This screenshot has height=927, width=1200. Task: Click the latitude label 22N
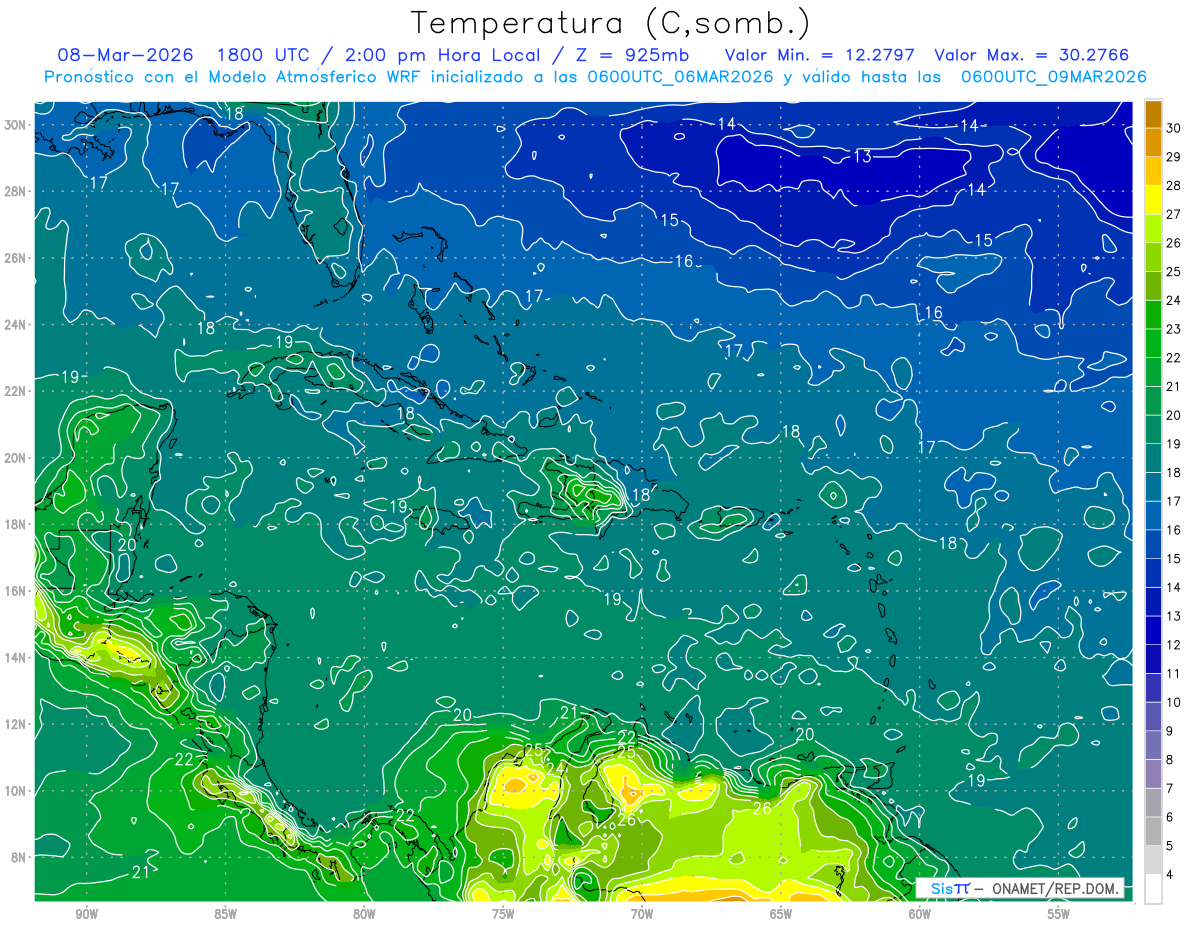point(16,391)
